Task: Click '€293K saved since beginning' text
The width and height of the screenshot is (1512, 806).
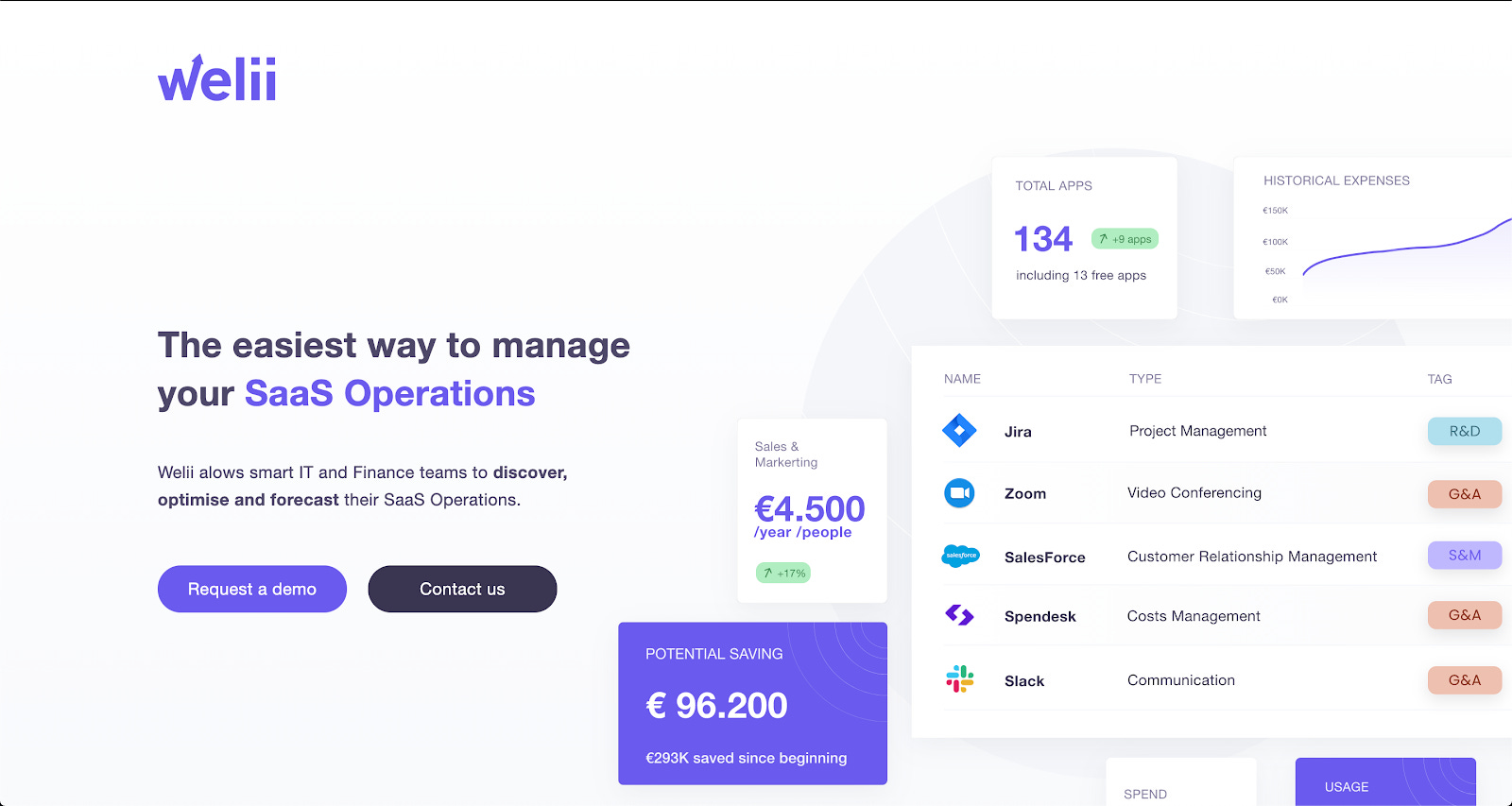Action: (747, 758)
